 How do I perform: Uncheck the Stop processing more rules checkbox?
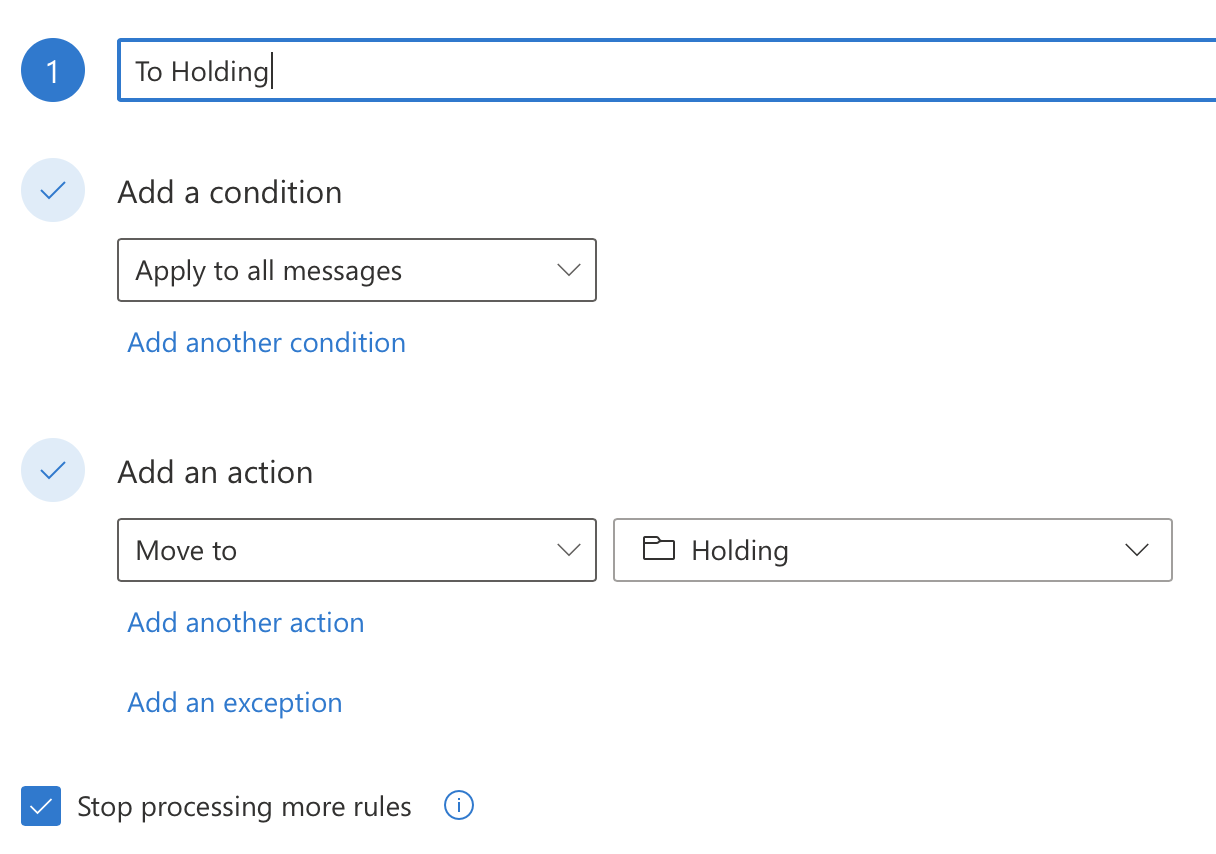(x=41, y=806)
